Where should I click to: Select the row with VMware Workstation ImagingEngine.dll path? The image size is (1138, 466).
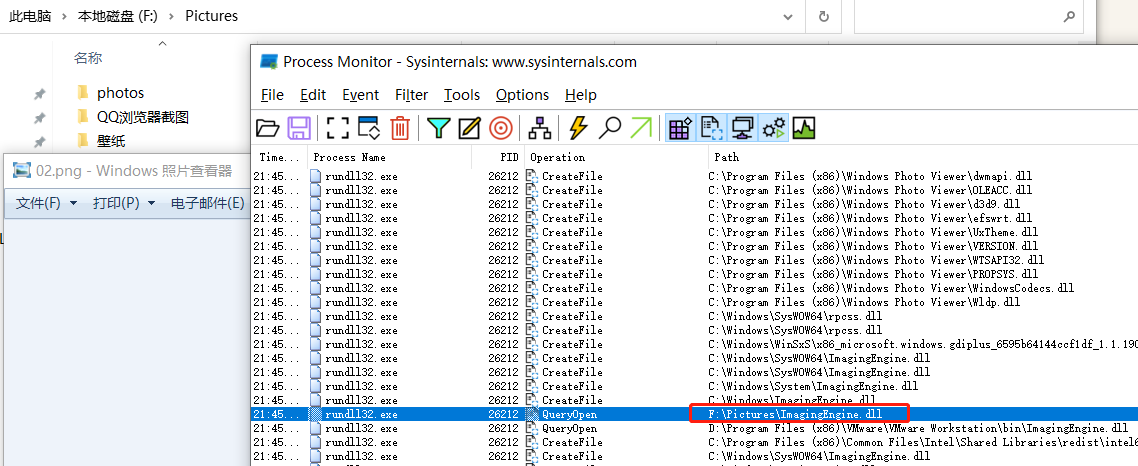695,428
